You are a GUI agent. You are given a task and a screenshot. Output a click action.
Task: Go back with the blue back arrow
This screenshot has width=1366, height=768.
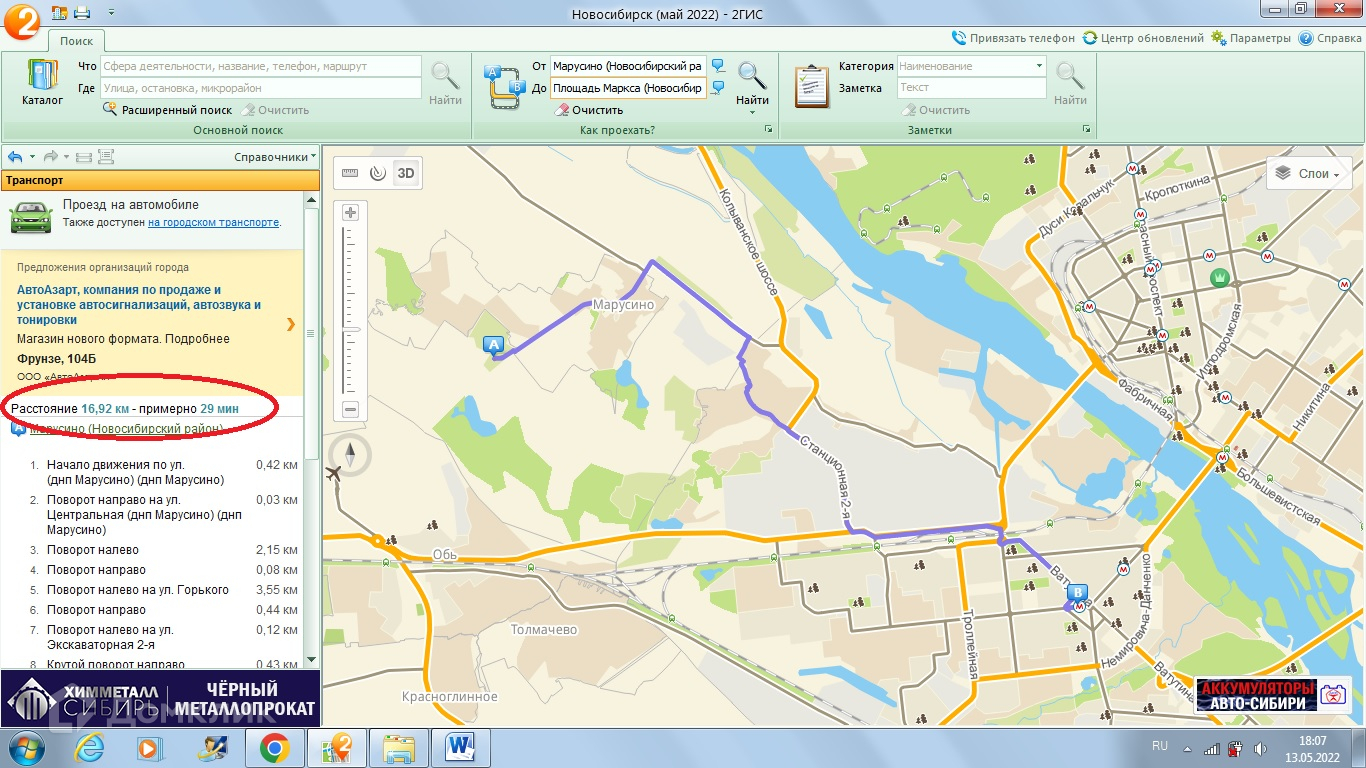(x=15, y=157)
